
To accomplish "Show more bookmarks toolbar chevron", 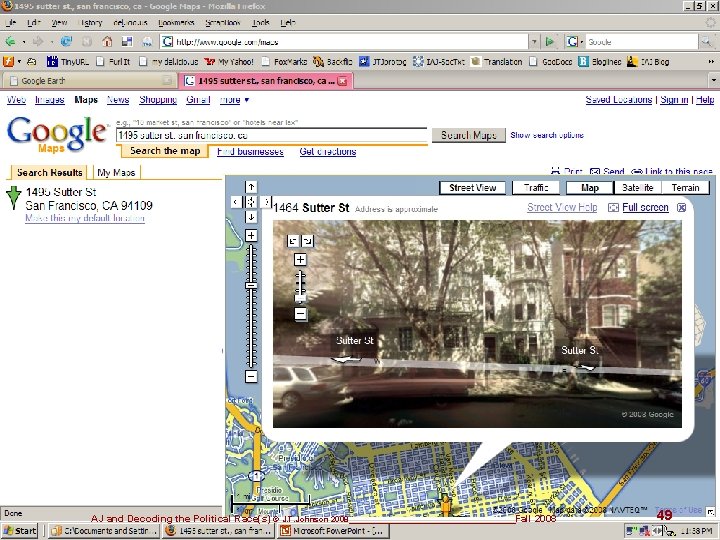I will 712,62.
